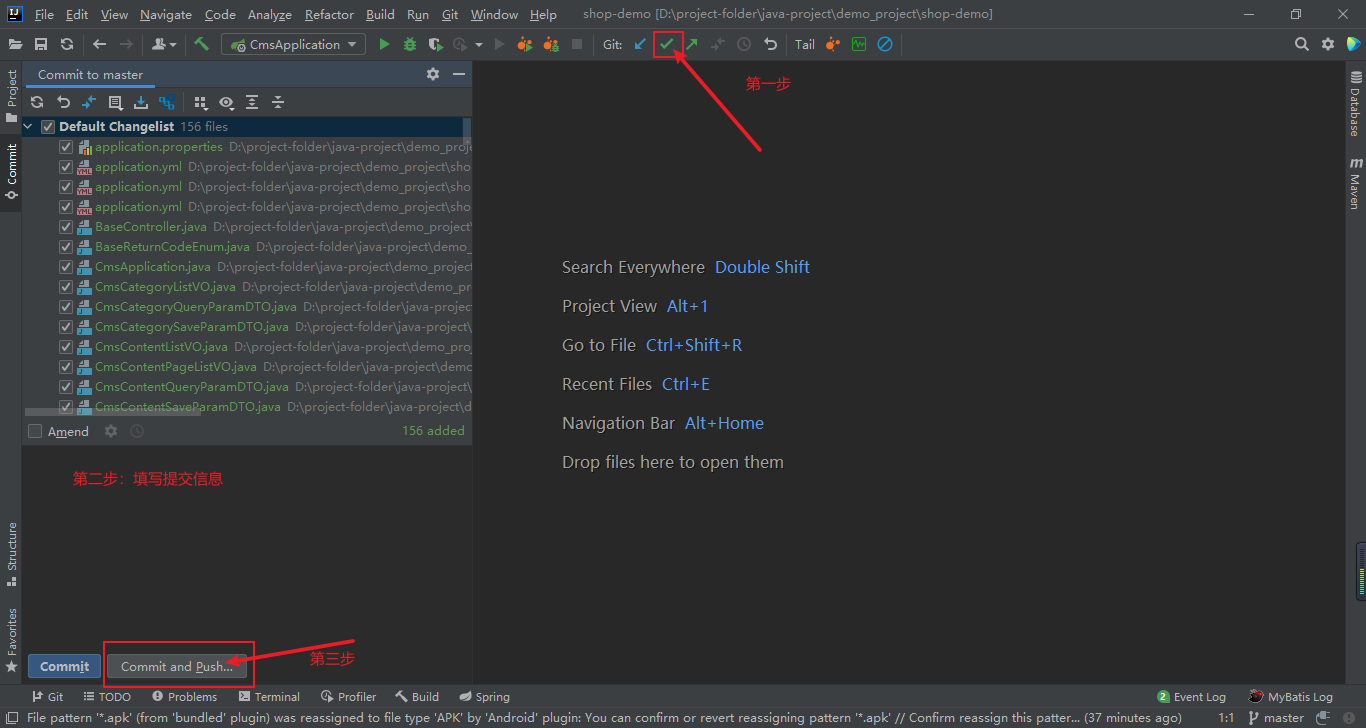Image resolution: width=1366 pixels, height=728 pixels.
Task: Select the Commit to master tab
Action: pyautogui.click(x=90, y=74)
